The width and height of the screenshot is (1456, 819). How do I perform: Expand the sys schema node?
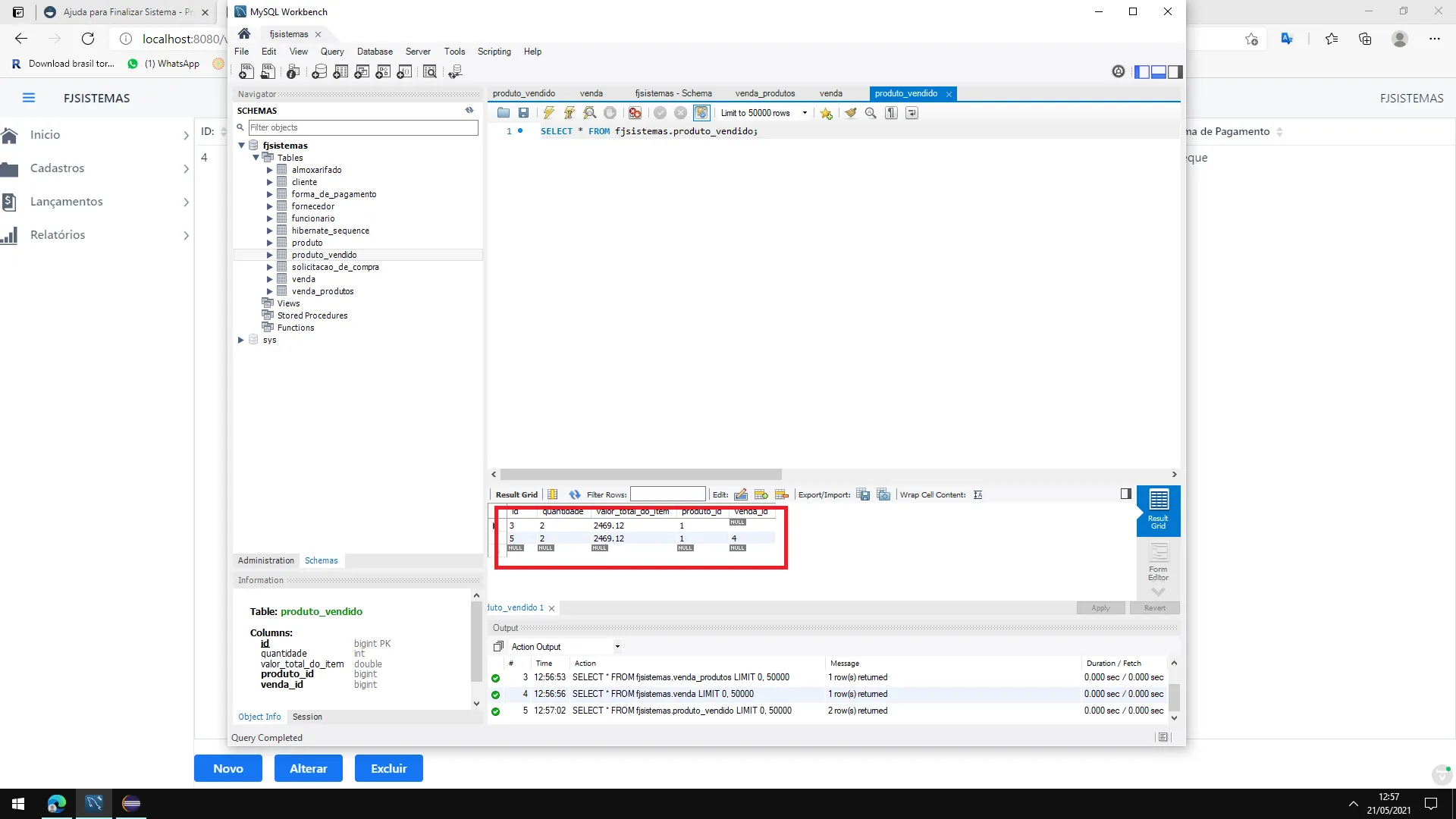[241, 340]
